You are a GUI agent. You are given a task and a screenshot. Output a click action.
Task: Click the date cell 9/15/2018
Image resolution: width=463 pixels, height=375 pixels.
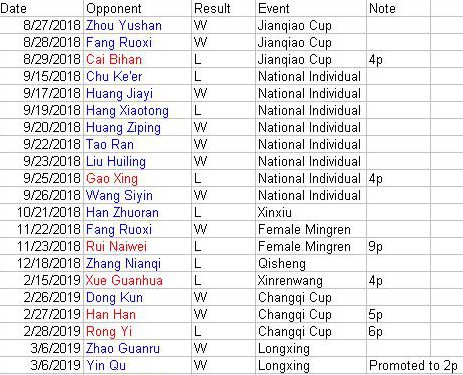(x=41, y=76)
